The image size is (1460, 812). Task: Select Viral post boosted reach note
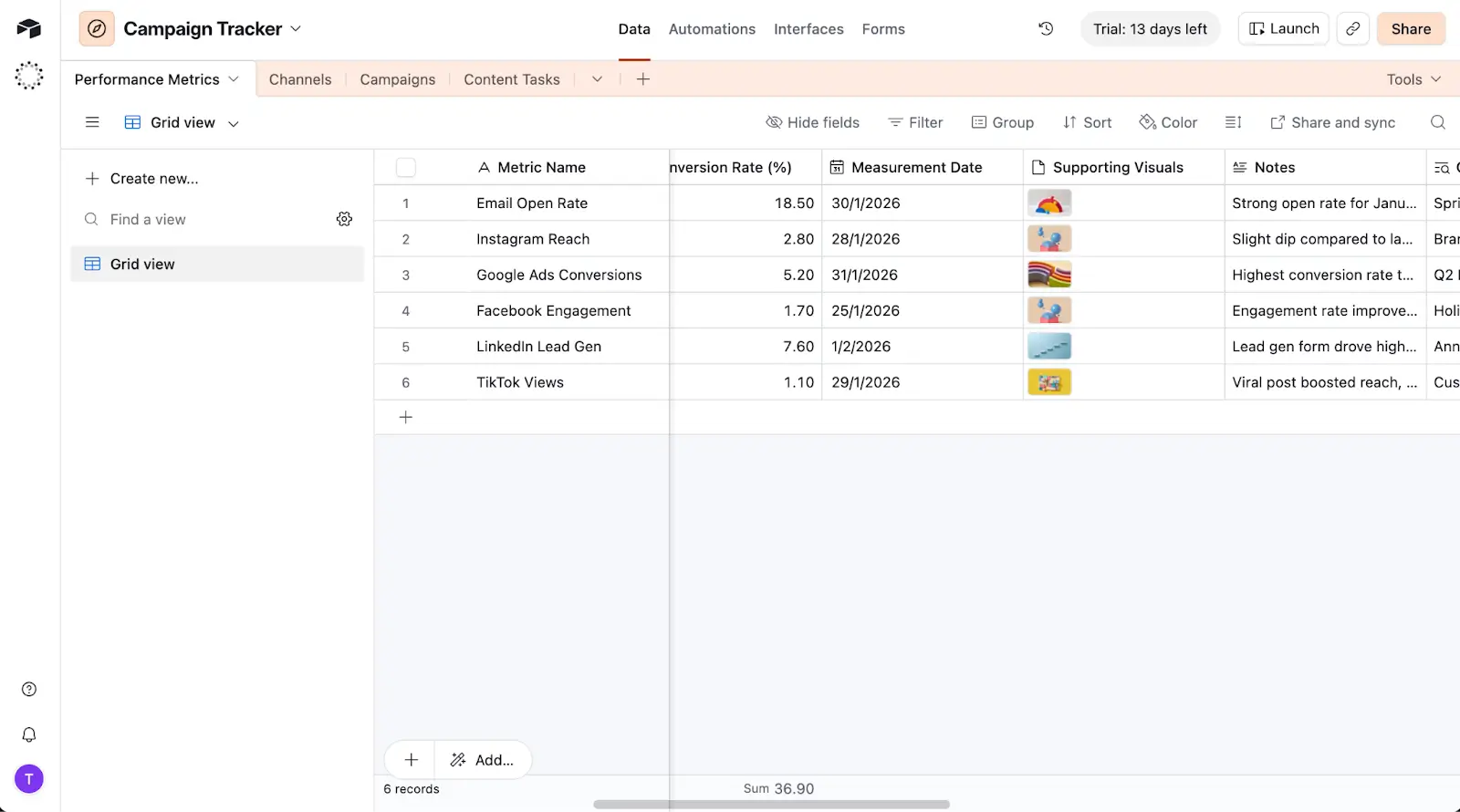point(1325,382)
